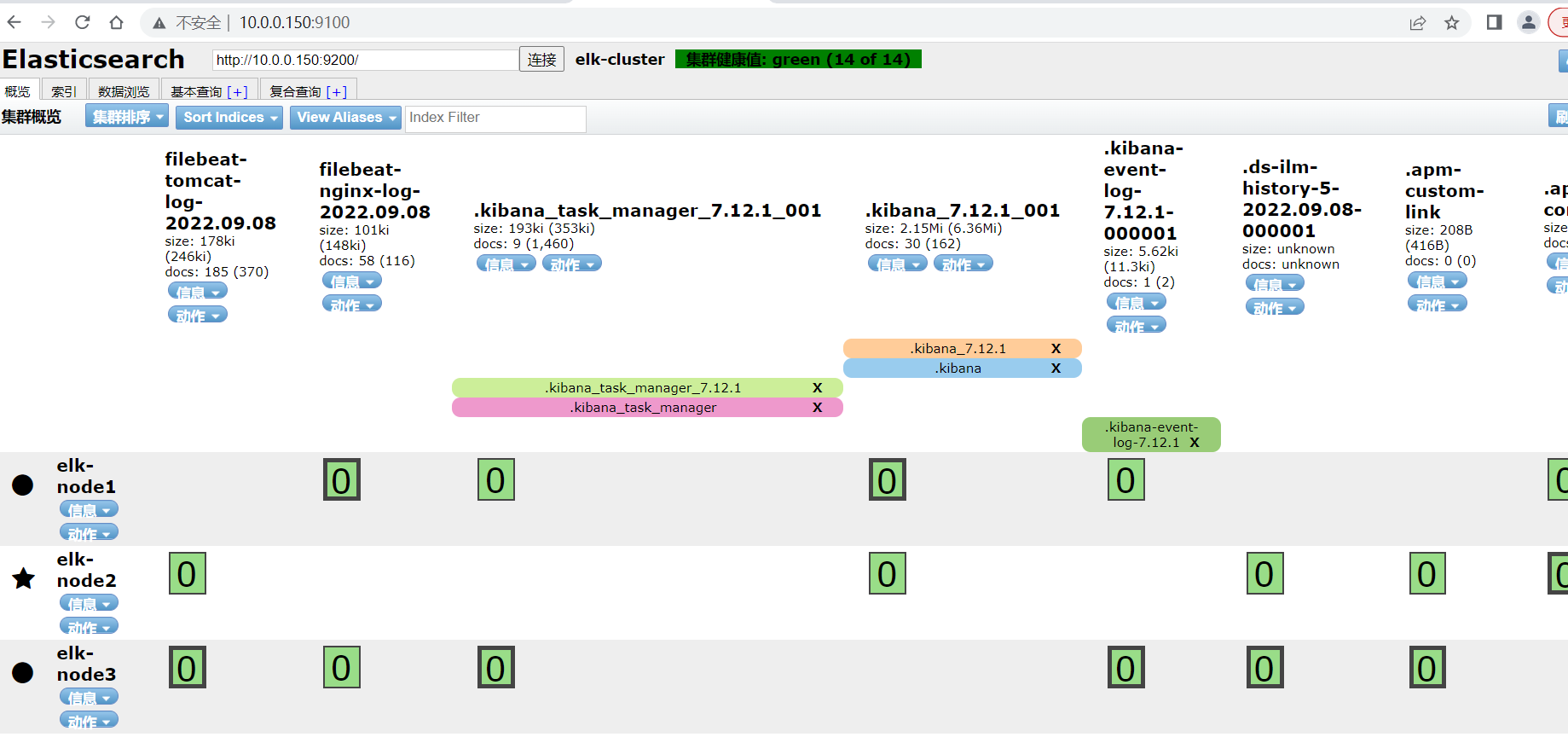Click elk-node3 shard 0 of filebeat-tomcat-log
The width and height of the screenshot is (1568, 737).
coord(188,668)
